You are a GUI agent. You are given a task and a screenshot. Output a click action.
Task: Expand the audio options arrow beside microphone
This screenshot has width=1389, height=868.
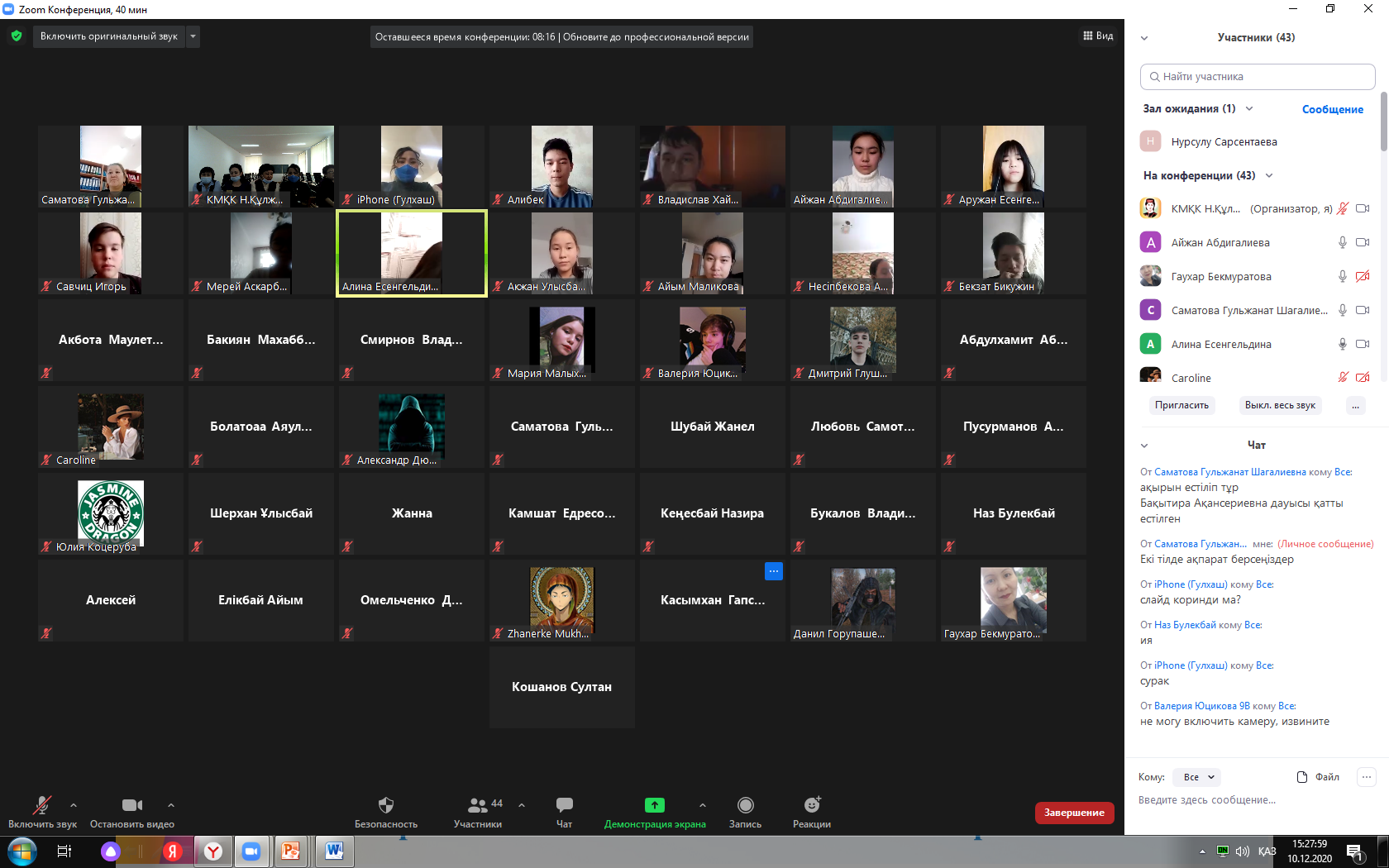point(74,805)
